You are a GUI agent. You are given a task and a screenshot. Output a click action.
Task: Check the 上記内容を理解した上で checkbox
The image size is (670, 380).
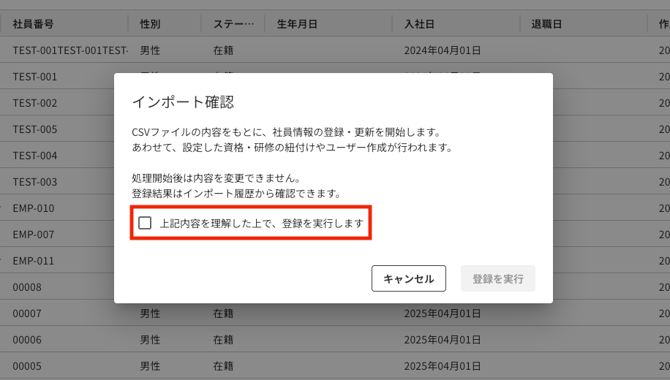[145, 223]
